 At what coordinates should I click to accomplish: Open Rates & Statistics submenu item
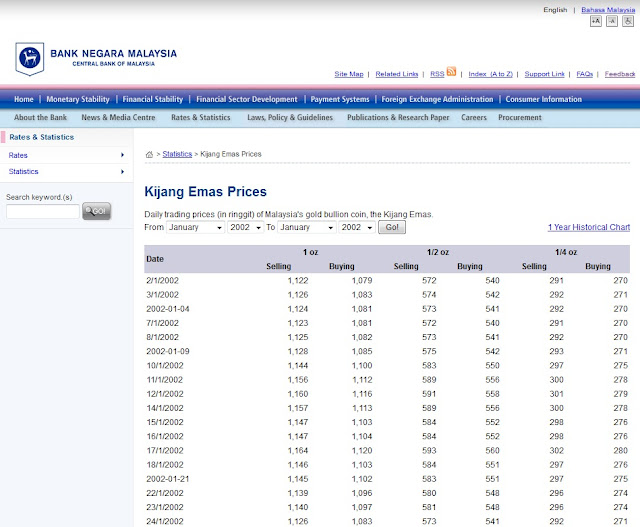click(x=200, y=118)
